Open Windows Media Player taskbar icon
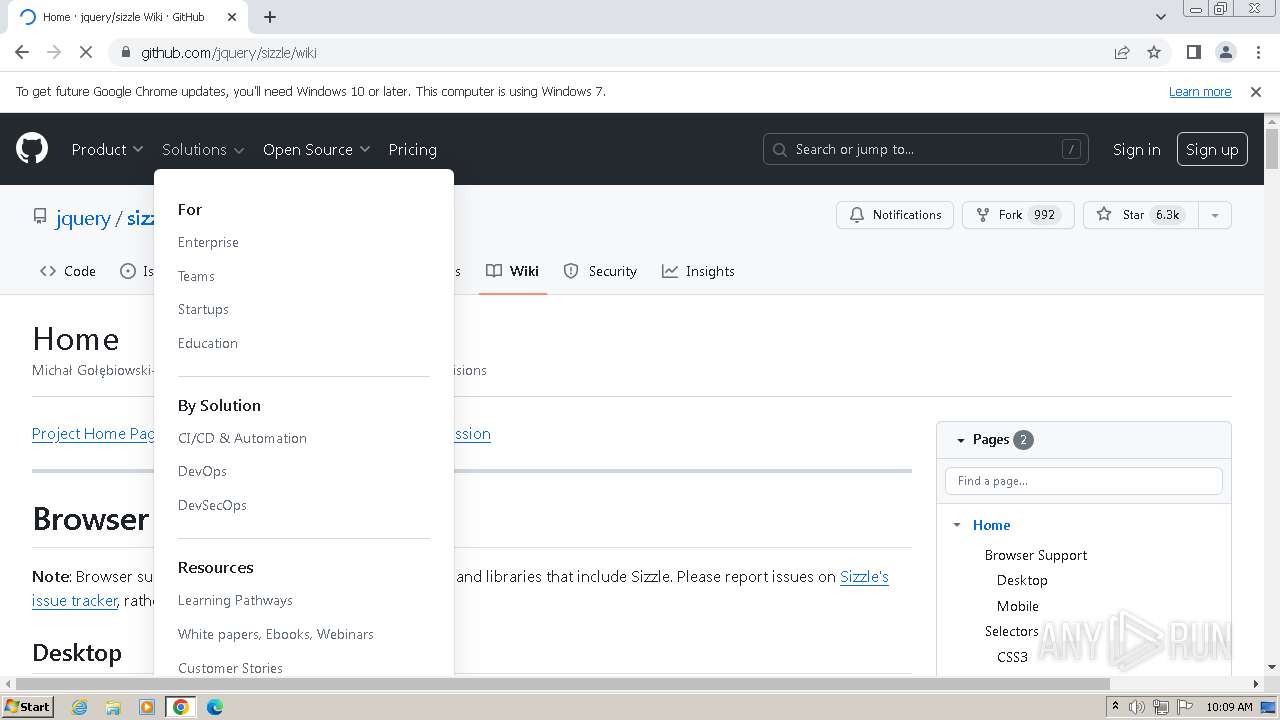The image size is (1280, 720). [x=147, y=707]
